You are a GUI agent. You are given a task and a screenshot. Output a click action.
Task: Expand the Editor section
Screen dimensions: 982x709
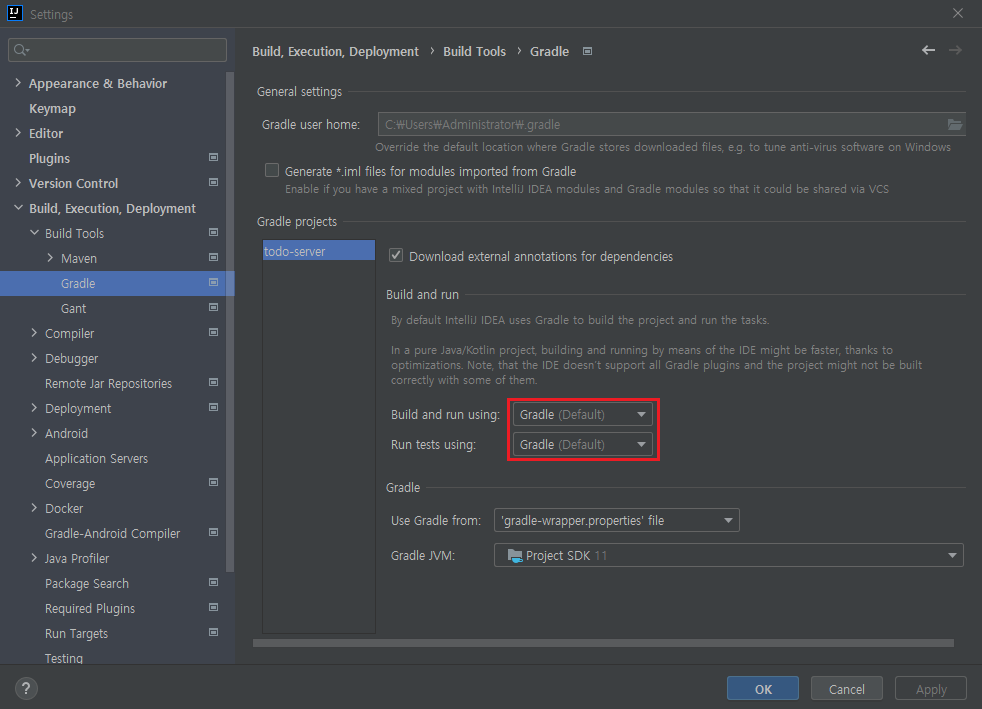point(18,133)
